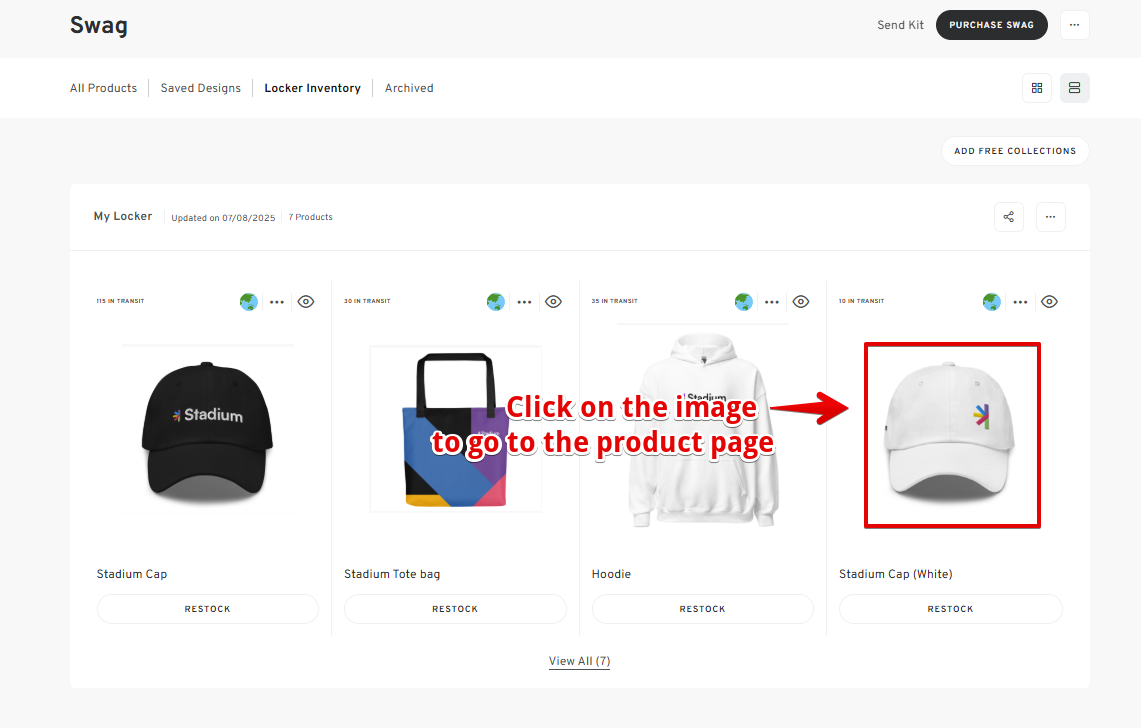Viewport: 1141px width, 728px height.
Task: Click the Purchase Swag button
Action: pos(991,25)
